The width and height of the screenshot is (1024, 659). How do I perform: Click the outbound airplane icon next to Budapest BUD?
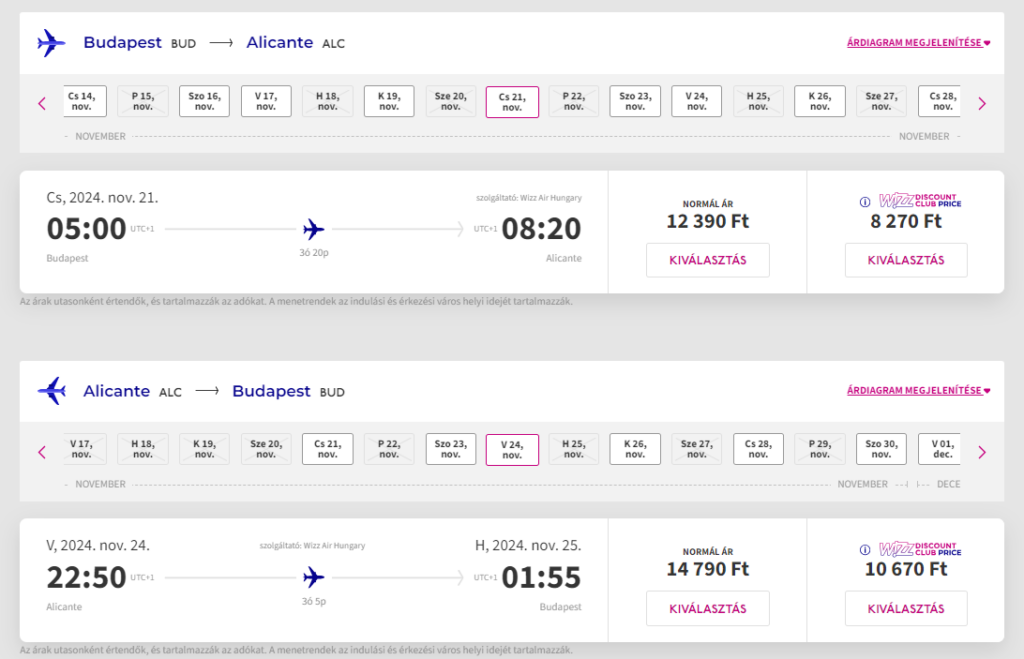tap(52, 43)
